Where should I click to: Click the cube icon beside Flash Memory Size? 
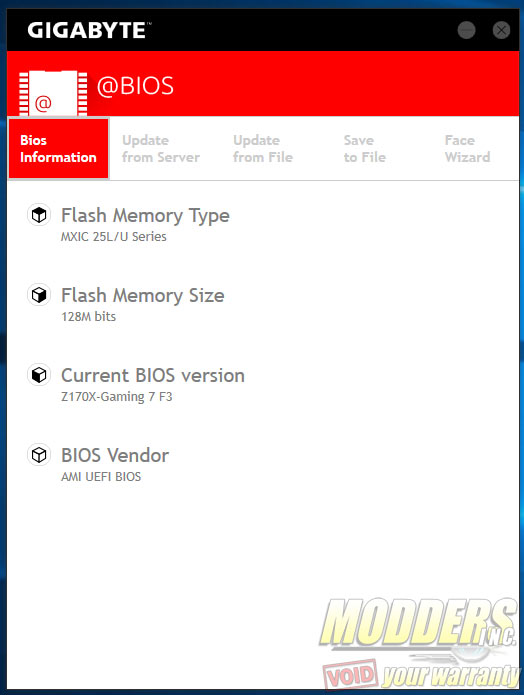point(39,295)
